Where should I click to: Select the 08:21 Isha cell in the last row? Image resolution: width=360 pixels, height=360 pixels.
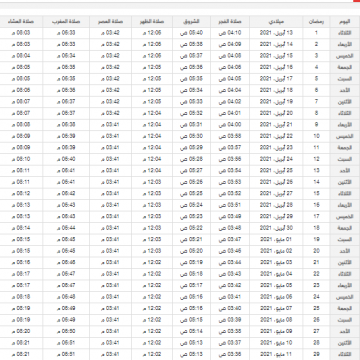coord(21,354)
